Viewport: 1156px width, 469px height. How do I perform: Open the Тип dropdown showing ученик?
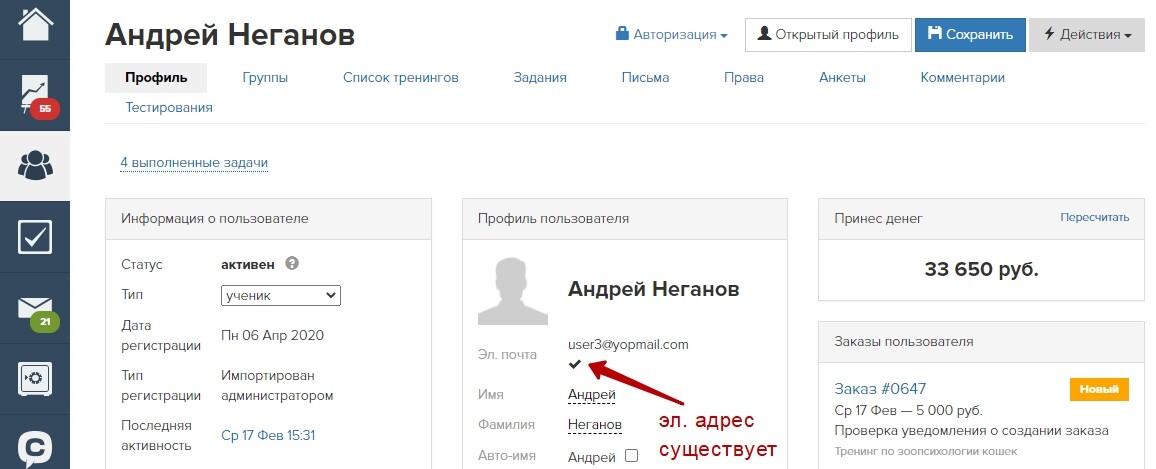tap(281, 296)
